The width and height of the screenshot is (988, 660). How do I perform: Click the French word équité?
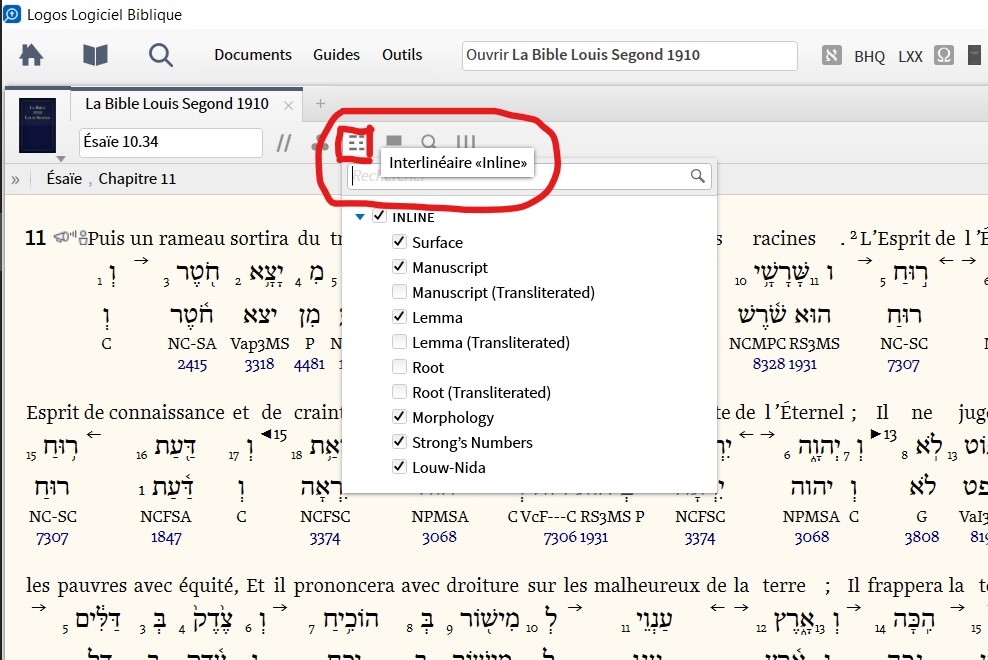209,586
